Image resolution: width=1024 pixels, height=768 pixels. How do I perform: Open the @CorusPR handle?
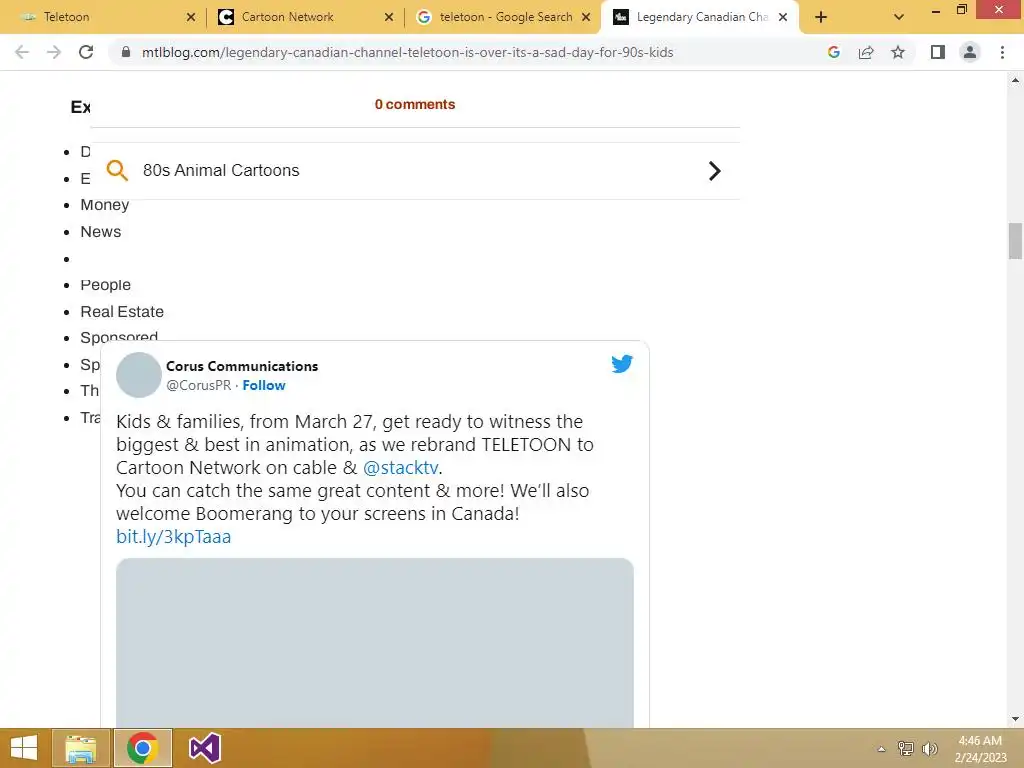click(x=199, y=385)
